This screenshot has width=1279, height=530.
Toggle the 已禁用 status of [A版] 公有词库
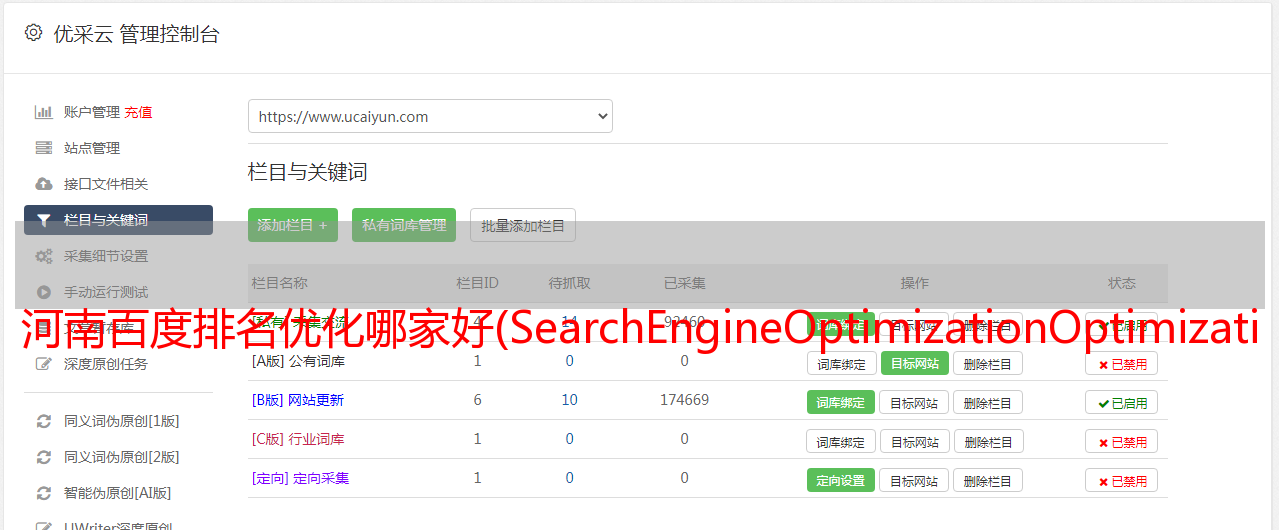(1122, 364)
